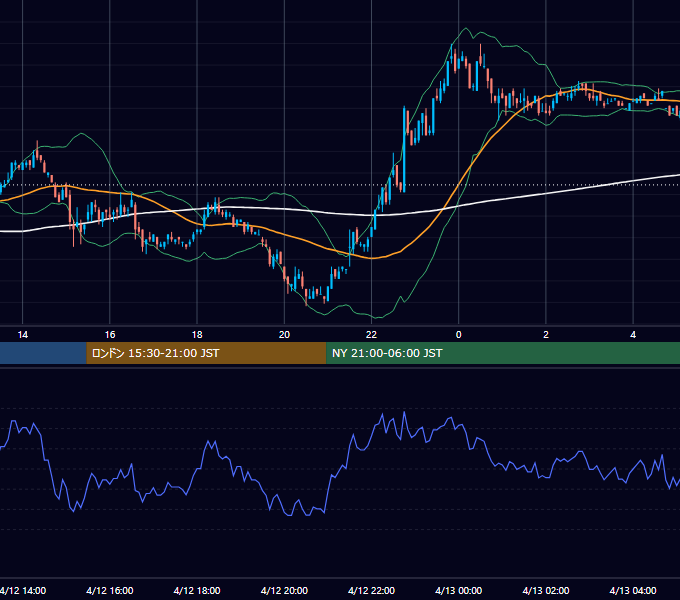
Task: Click the 20 hour label on price chart
Action: tap(284, 335)
